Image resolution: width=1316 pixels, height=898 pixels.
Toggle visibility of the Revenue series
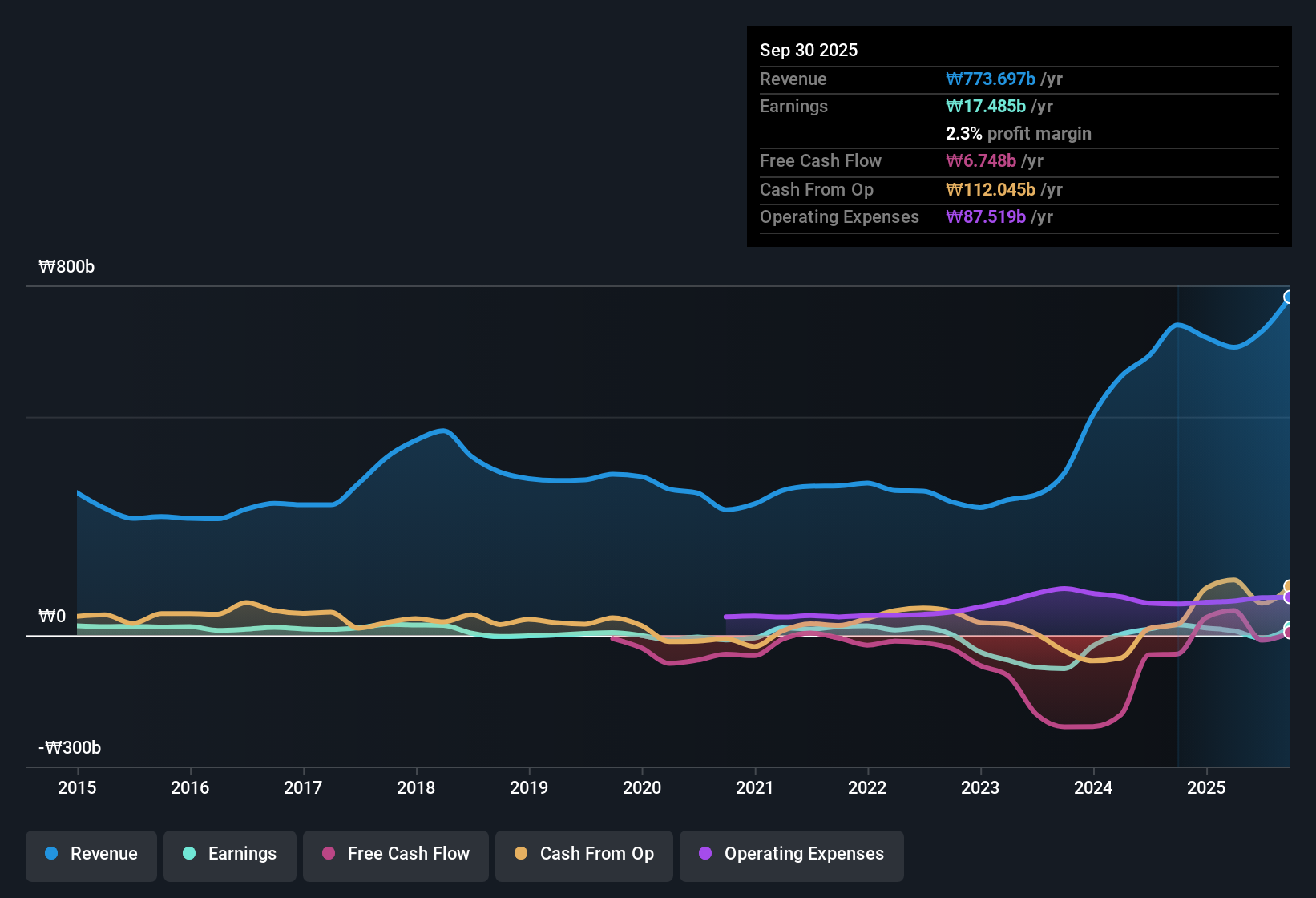coord(91,856)
